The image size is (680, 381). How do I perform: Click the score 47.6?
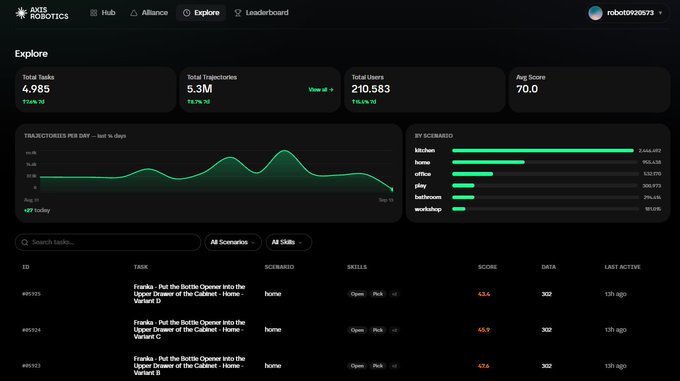pyautogui.click(x=484, y=366)
